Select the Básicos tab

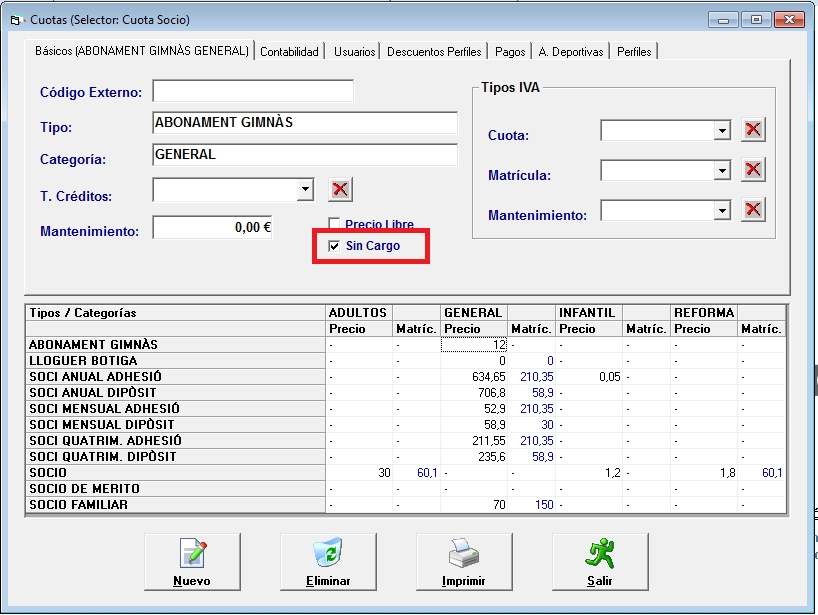141,51
